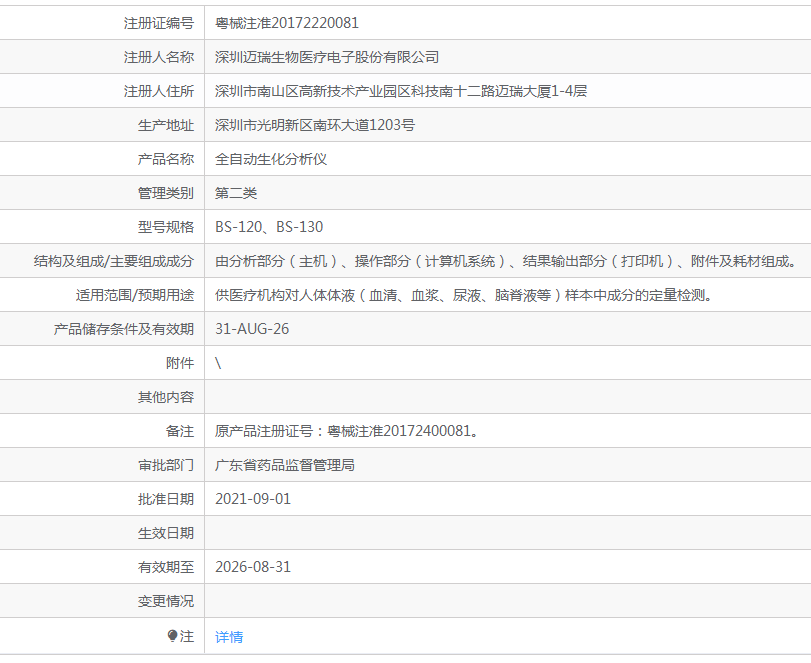
Task: Click the 备注 label
Action: tap(180, 431)
